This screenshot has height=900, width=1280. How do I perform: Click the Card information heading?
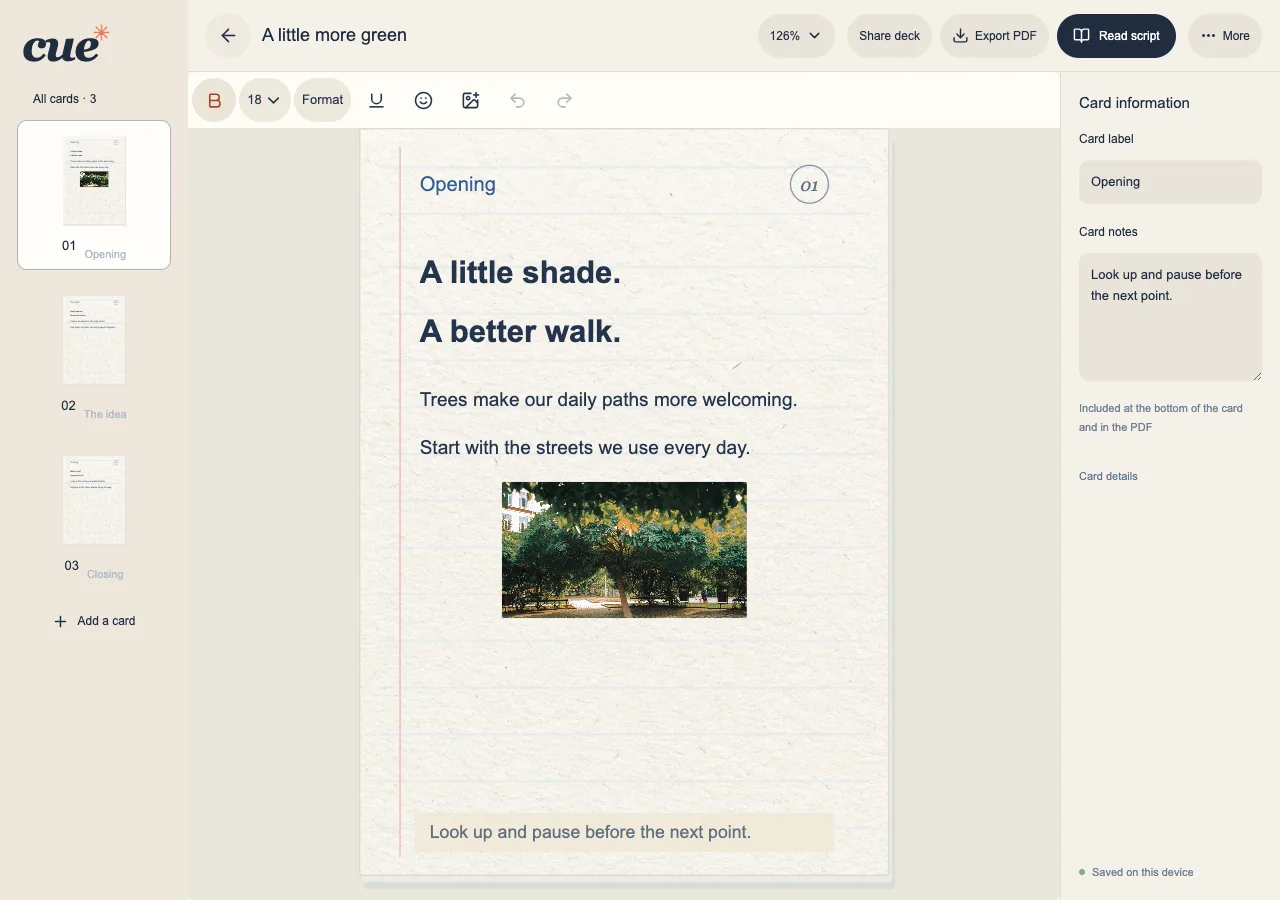[x=1134, y=103]
